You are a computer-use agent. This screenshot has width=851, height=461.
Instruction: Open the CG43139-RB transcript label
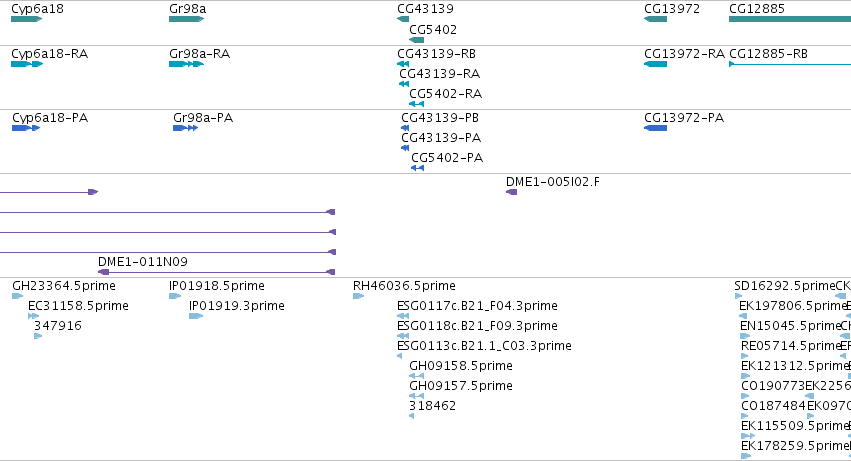tap(436, 54)
